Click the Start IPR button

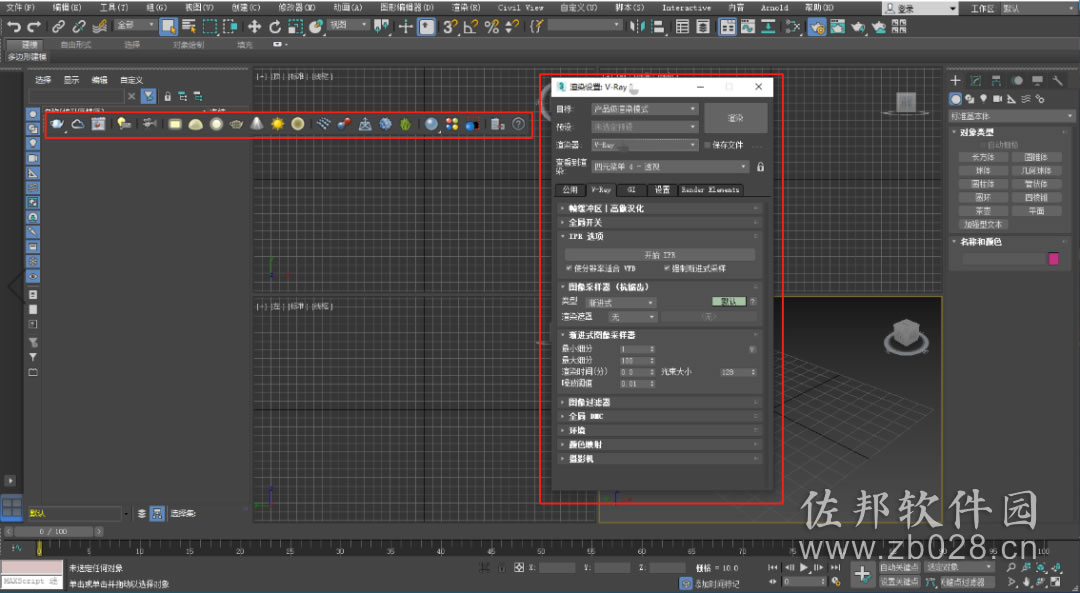coord(659,255)
